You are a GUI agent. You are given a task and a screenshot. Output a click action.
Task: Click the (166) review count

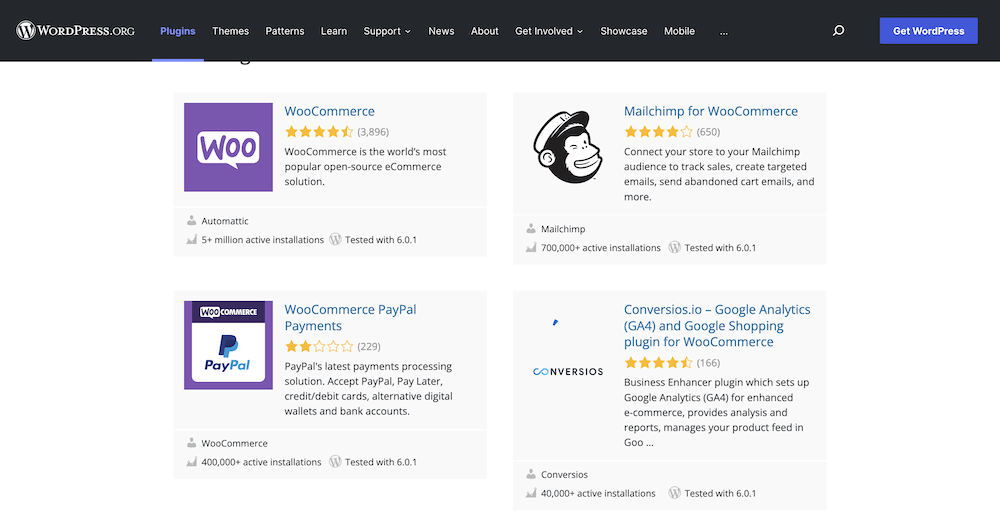[708, 363]
